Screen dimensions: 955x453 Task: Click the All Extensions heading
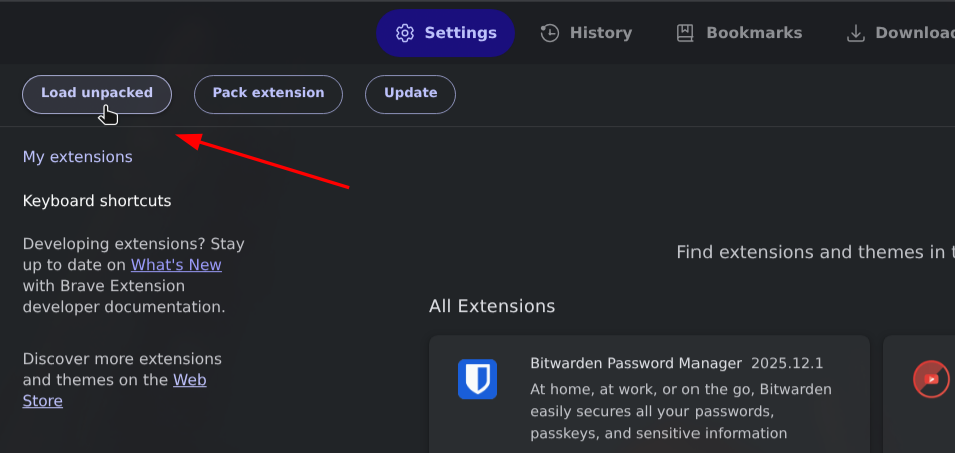pyautogui.click(x=492, y=306)
